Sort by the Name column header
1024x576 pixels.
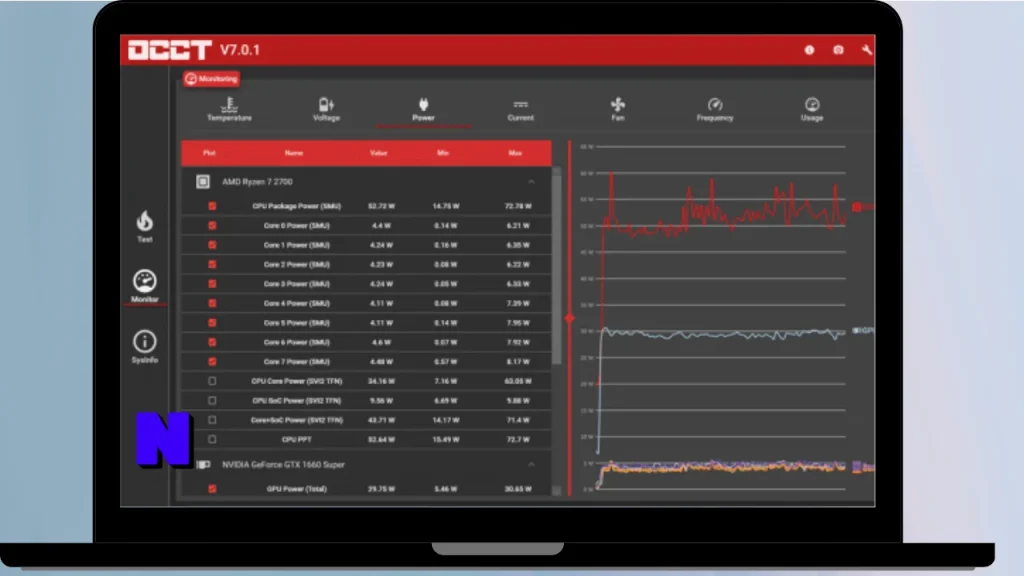click(294, 153)
